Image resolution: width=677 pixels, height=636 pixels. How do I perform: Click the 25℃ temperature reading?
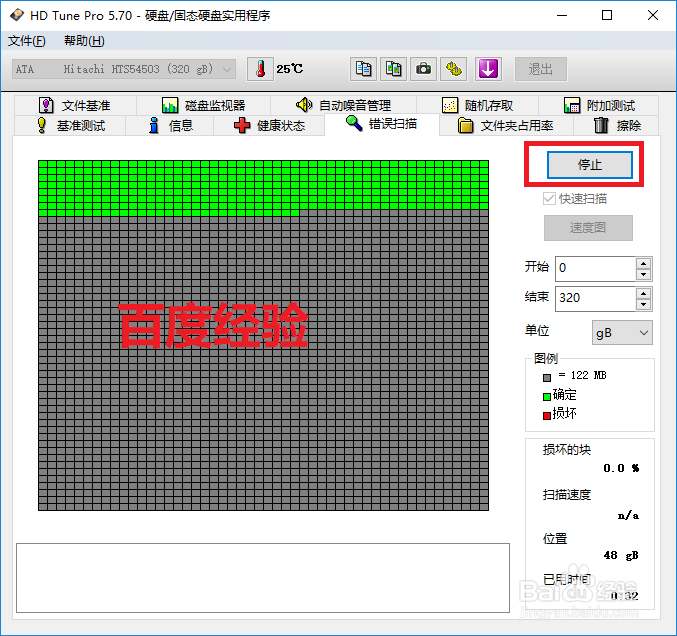(x=290, y=69)
